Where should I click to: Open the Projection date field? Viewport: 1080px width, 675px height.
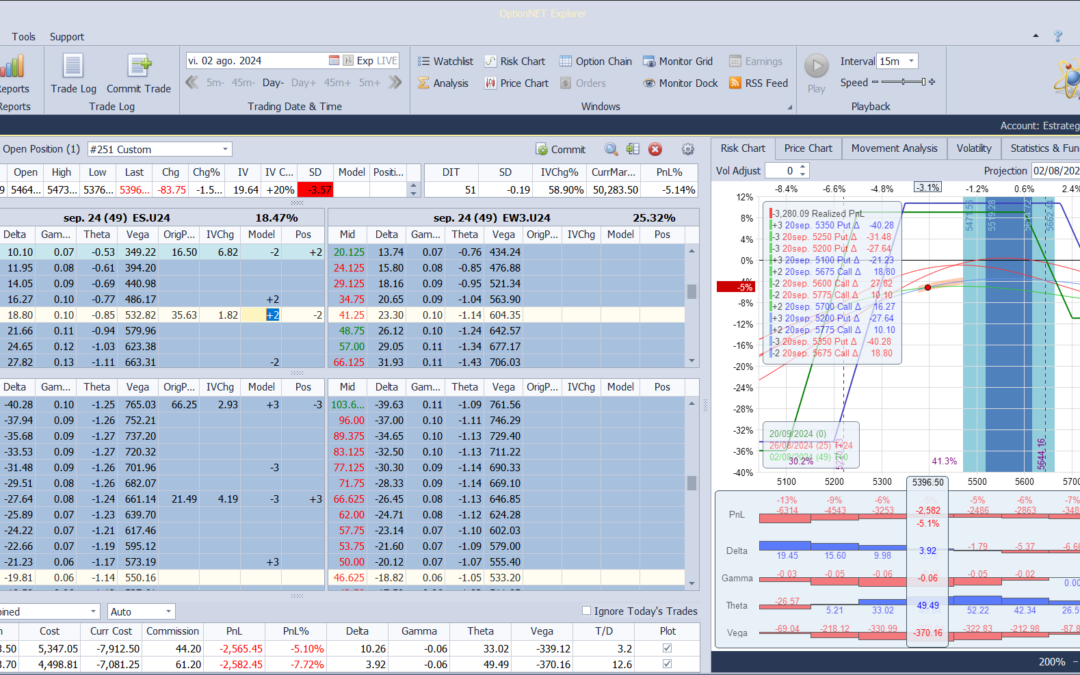coord(1055,171)
